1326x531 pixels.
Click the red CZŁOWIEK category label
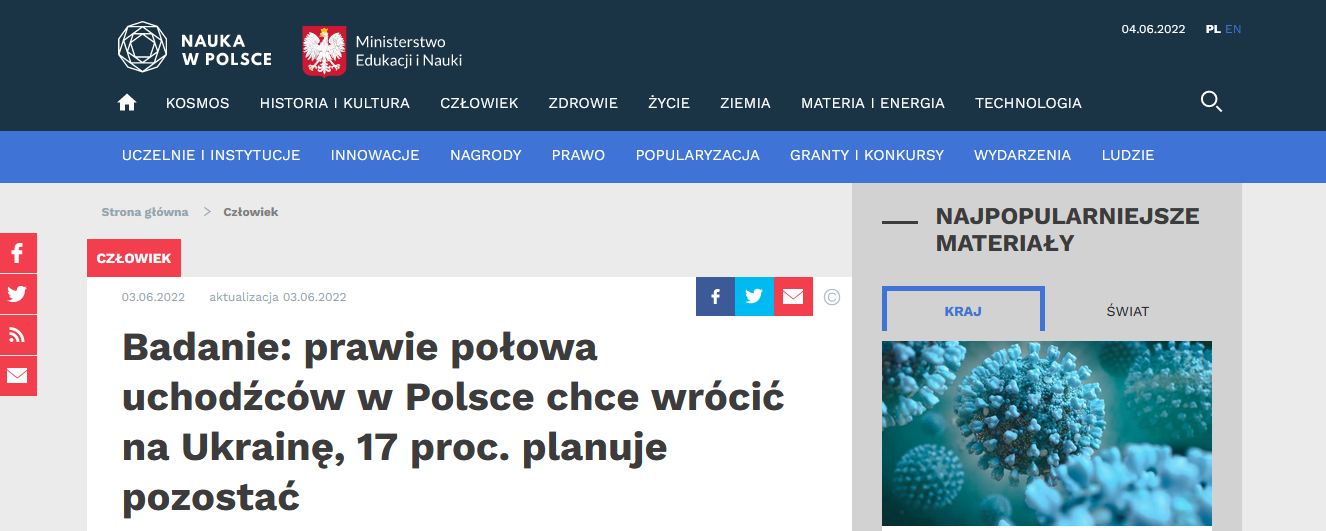pyautogui.click(x=134, y=258)
